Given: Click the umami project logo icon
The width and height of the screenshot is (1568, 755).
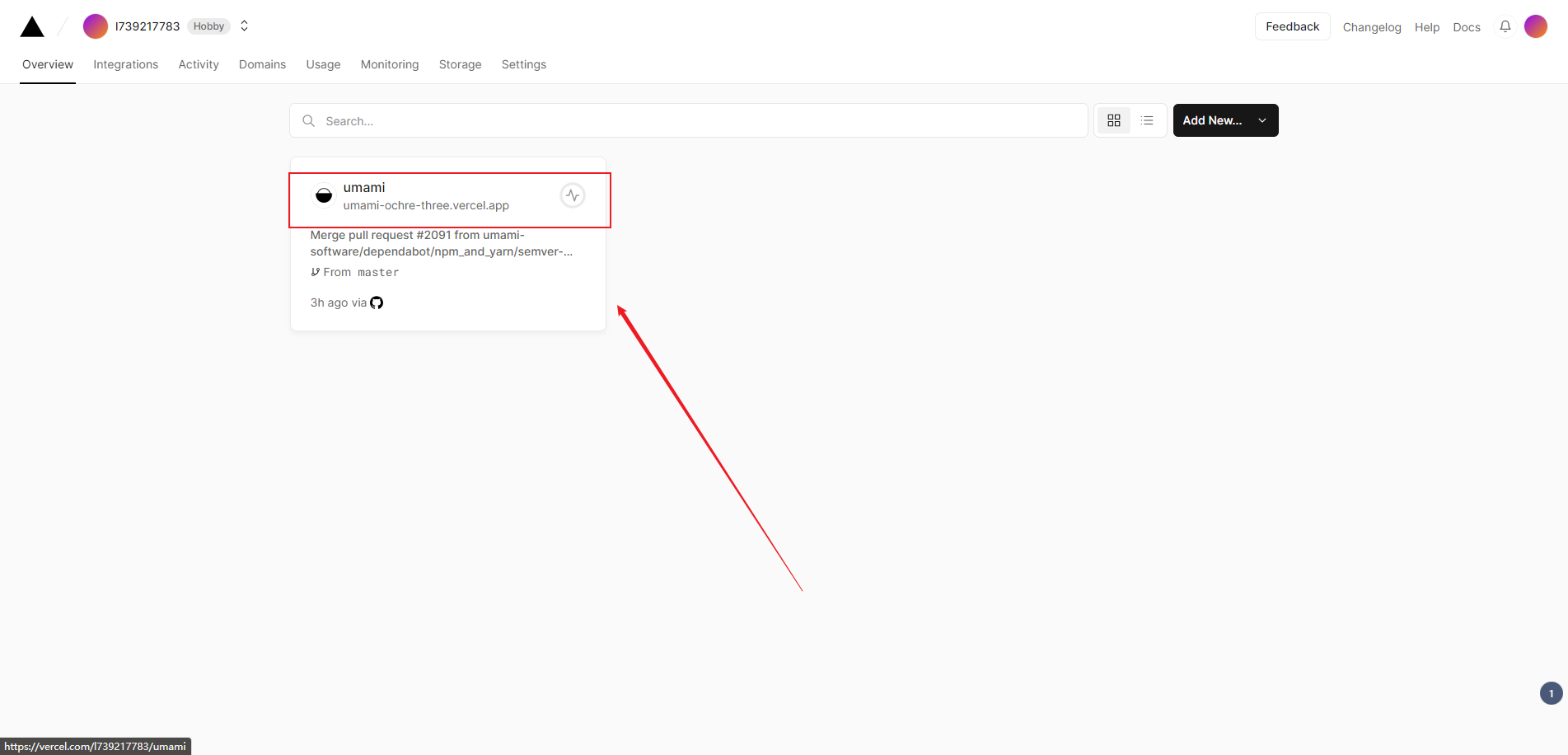Looking at the screenshot, I should coord(324,196).
